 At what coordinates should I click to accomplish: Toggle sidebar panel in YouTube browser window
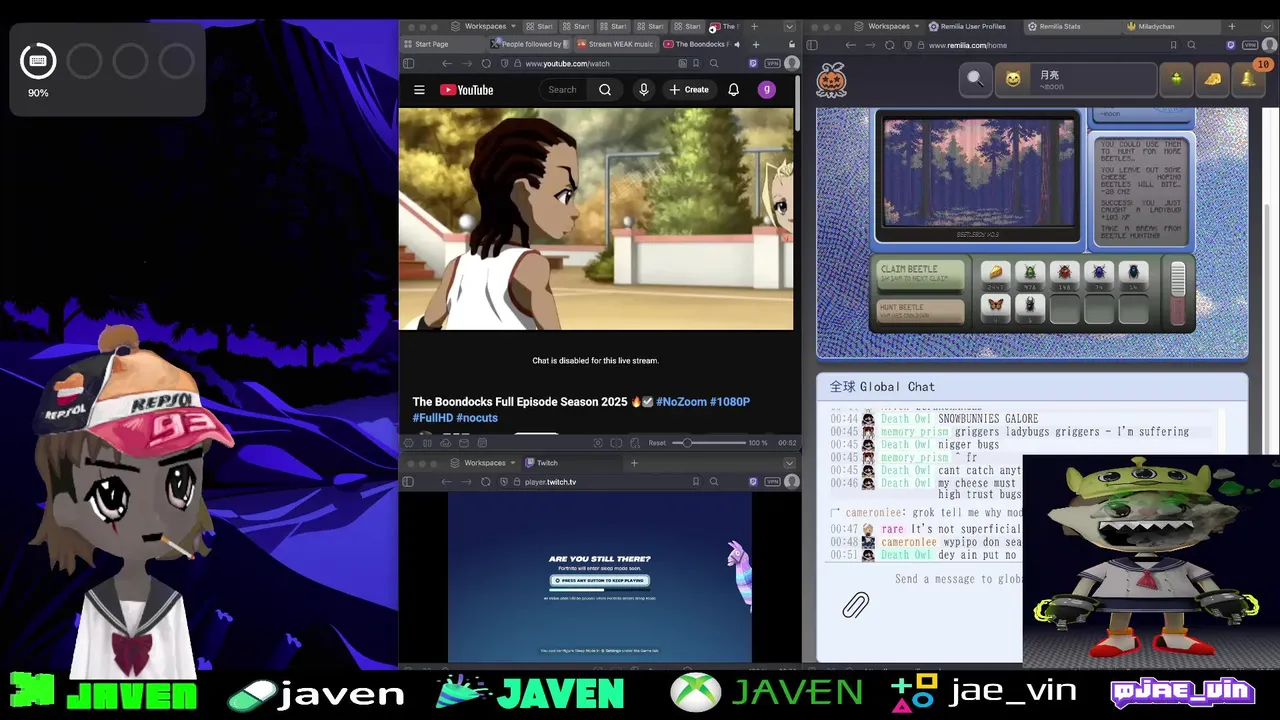pos(408,63)
